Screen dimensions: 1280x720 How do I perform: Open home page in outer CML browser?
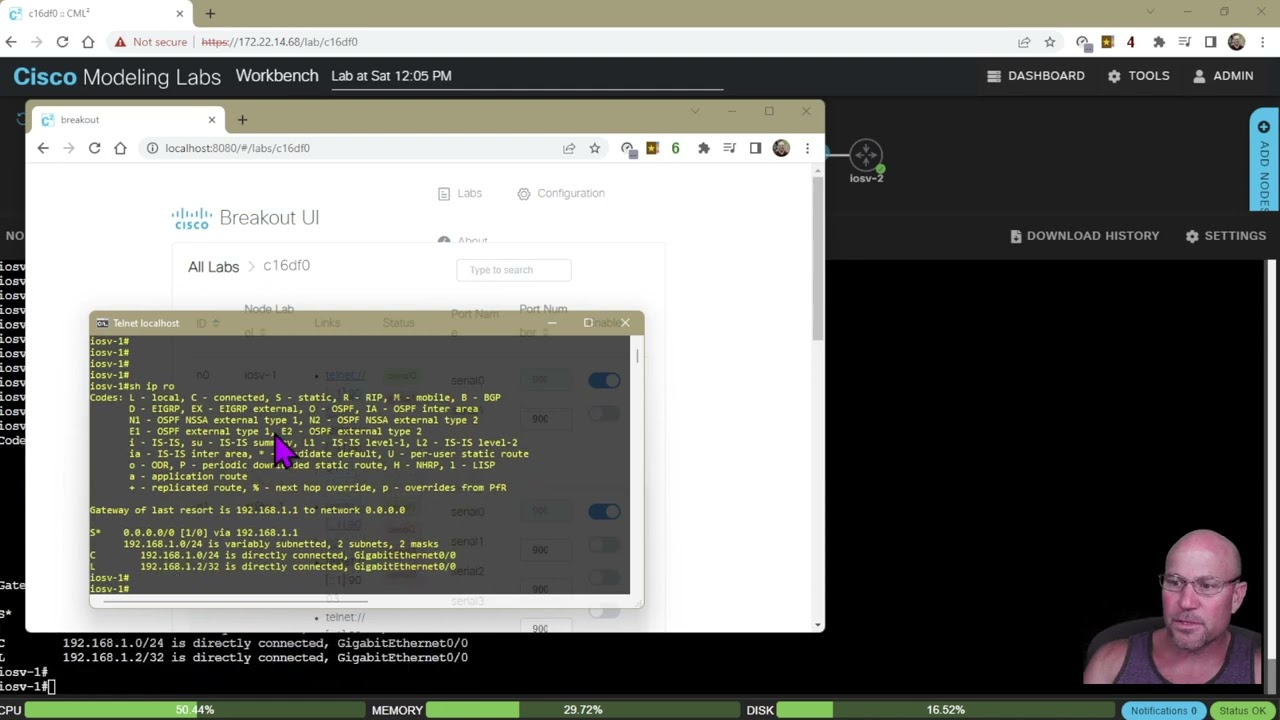click(88, 42)
